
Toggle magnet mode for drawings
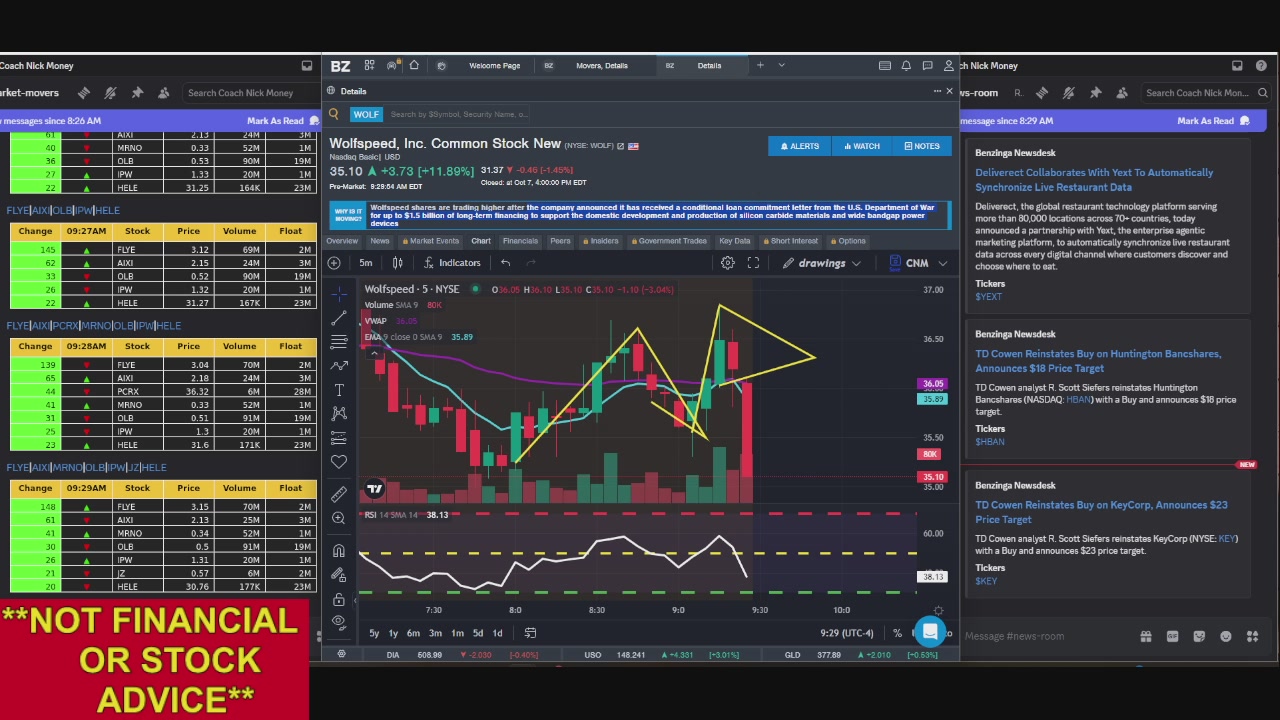point(339,551)
